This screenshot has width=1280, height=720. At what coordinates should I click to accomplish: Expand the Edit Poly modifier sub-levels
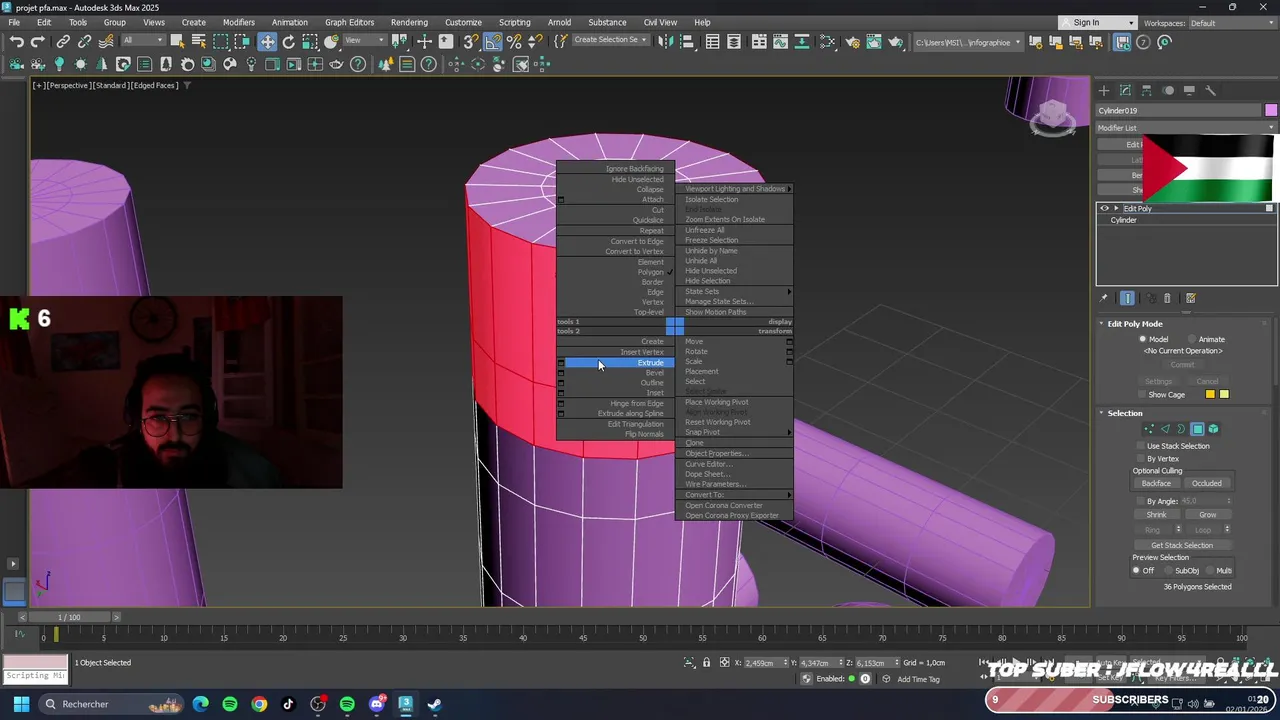click(1116, 208)
